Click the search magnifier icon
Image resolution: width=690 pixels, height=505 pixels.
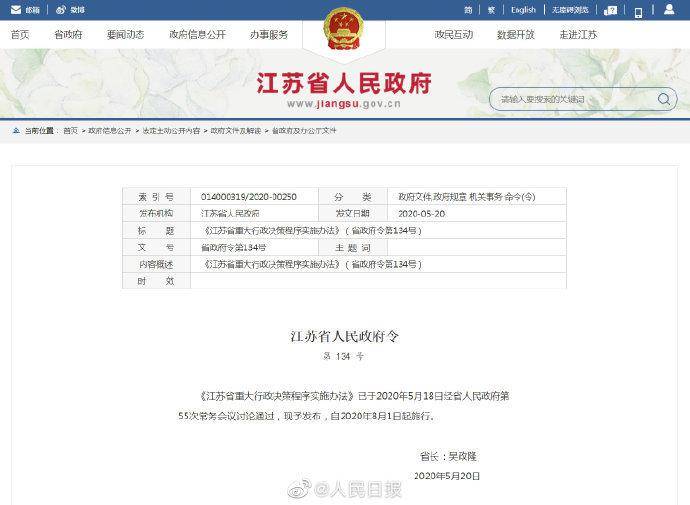tap(664, 99)
